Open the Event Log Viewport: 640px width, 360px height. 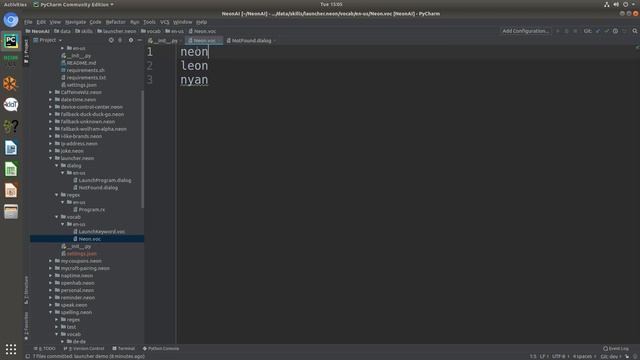pyautogui.click(x=616, y=349)
